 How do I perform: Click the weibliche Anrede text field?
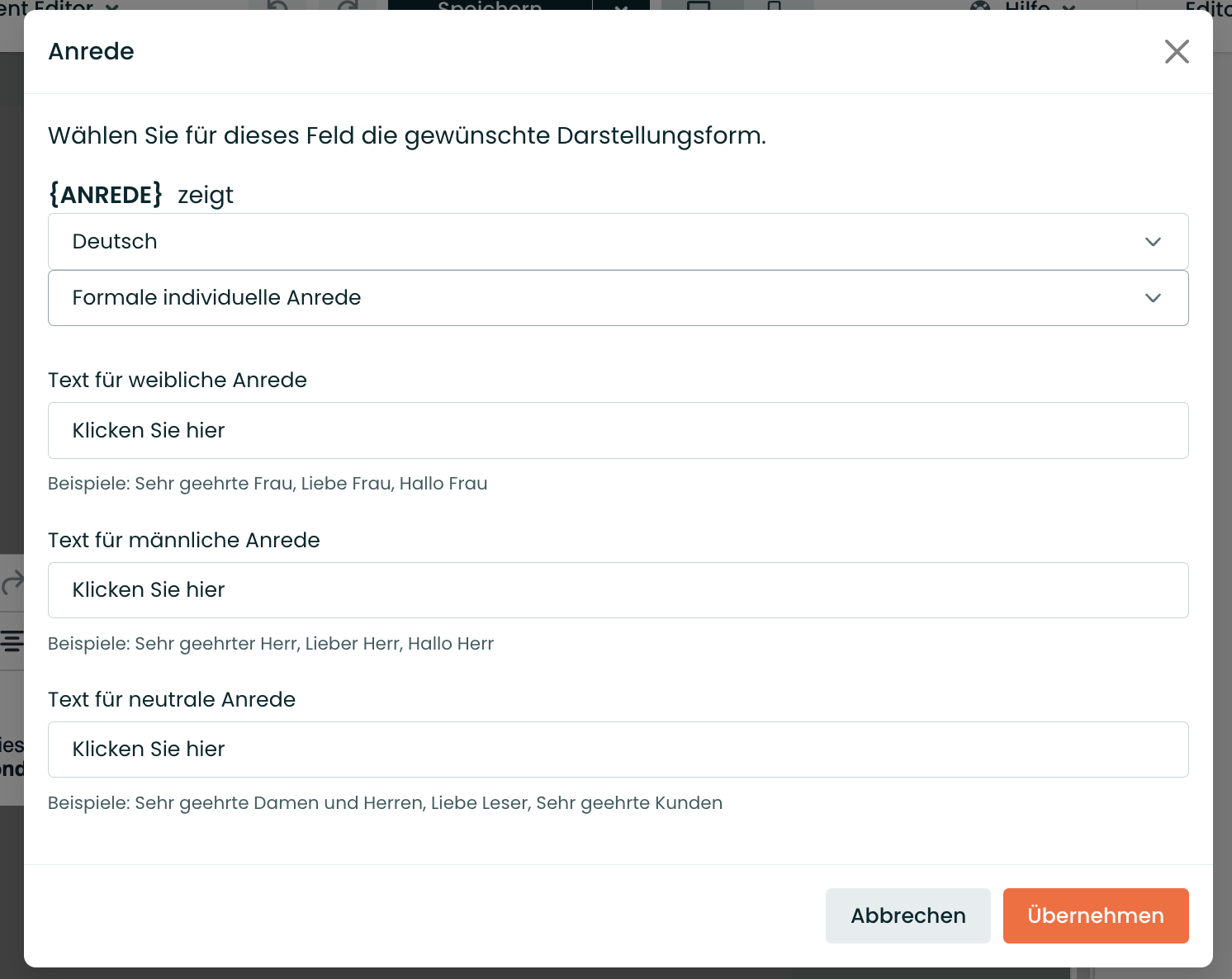[618, 431]
